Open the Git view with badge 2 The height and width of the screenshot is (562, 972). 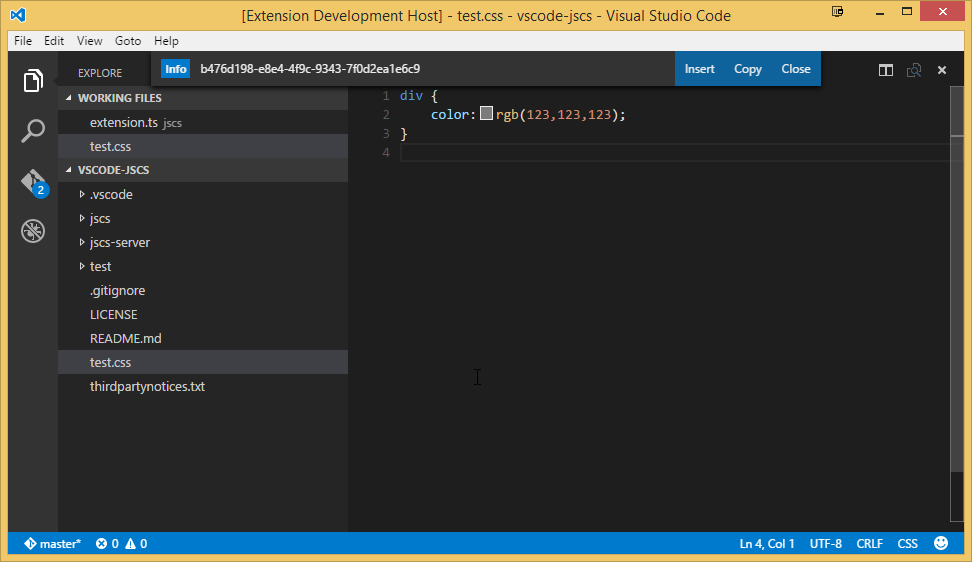click(x=34, y=183)
